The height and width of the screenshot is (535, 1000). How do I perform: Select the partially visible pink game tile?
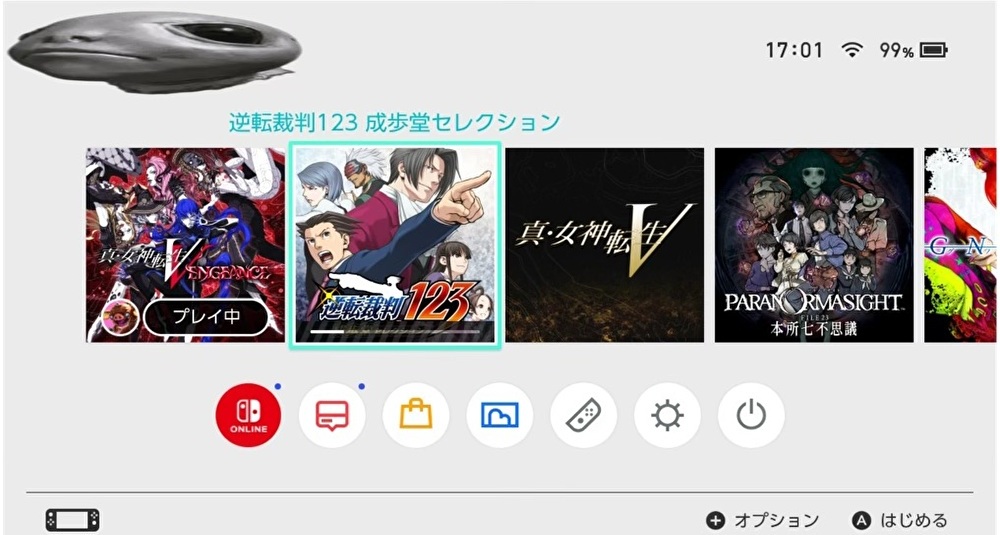tap(960, 245)
